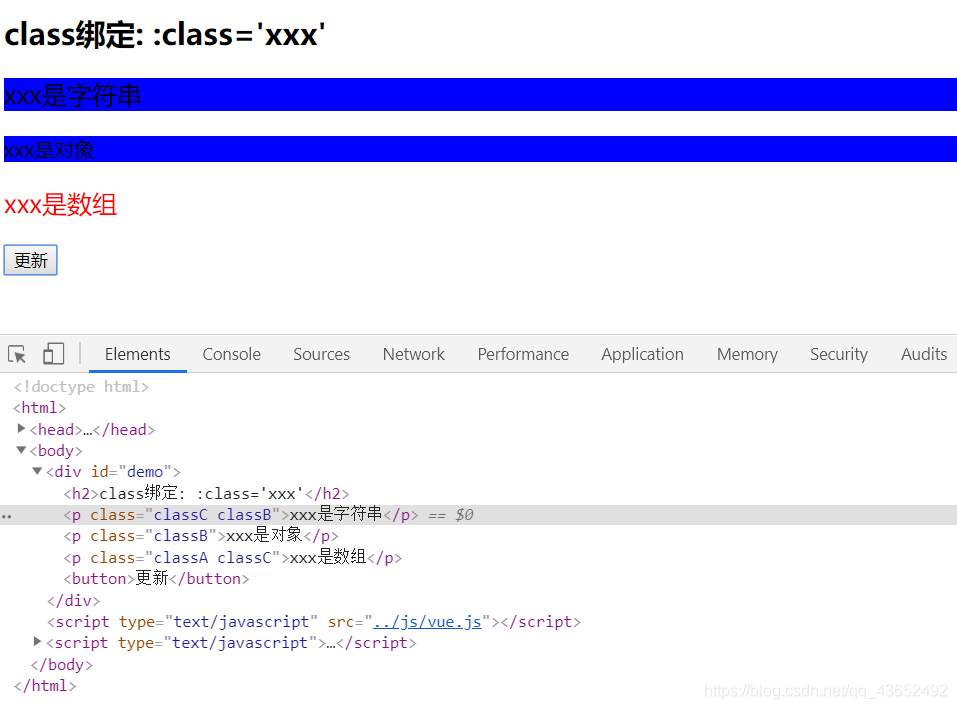957x709 pixels.
Task: Select the closing div tag row
Action: point(478,600)
